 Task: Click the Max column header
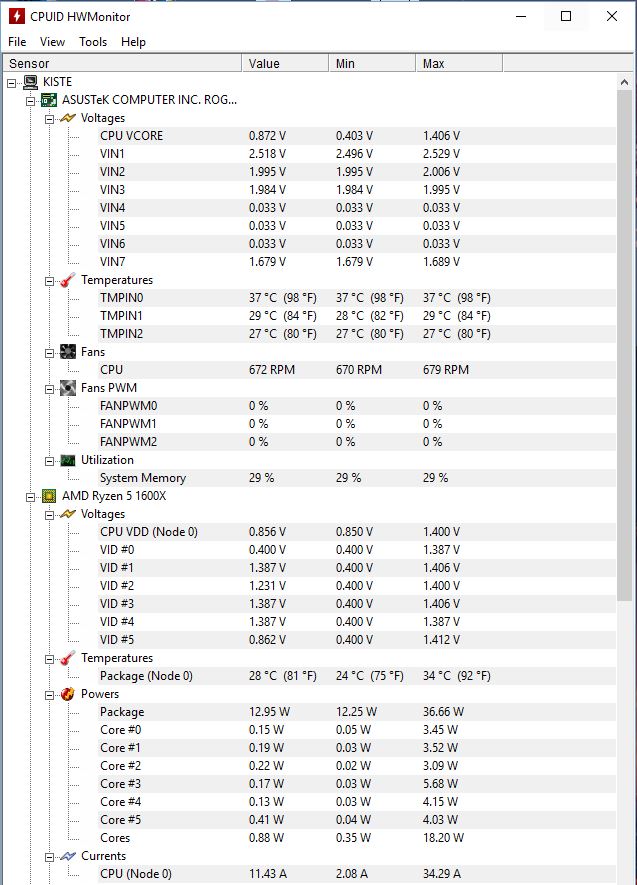[x=459, y=63]
